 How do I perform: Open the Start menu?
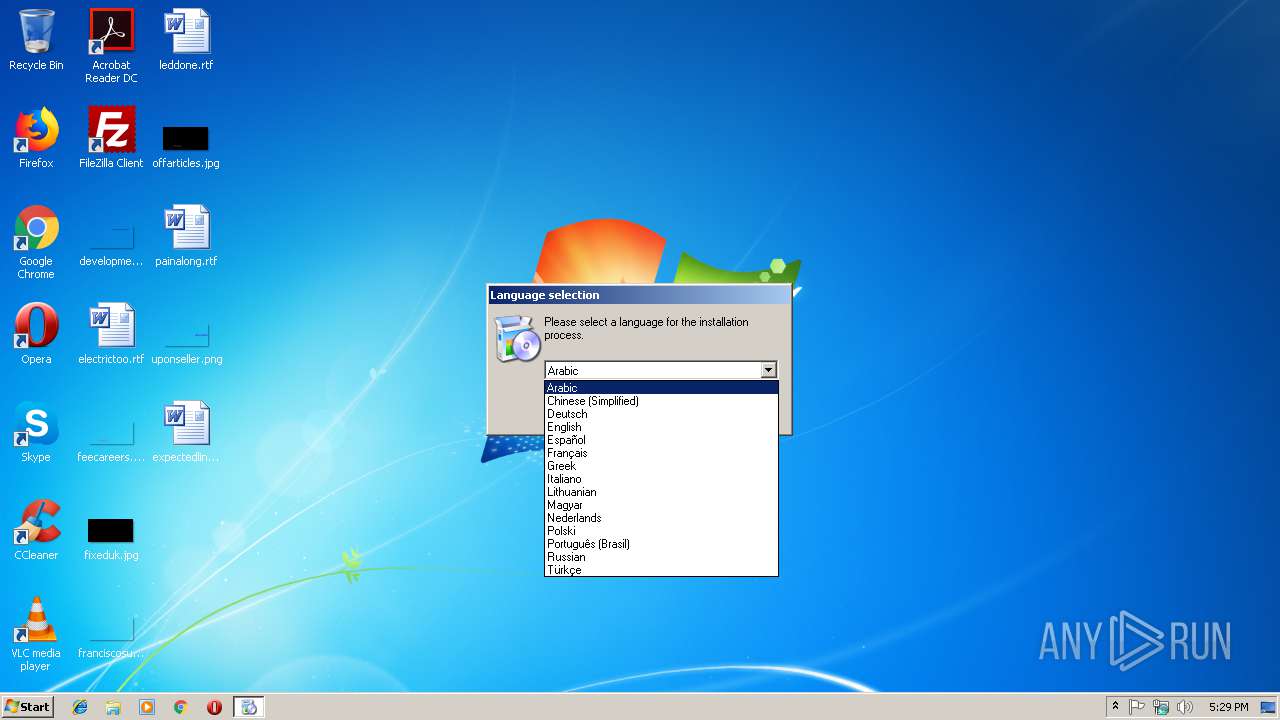pos(28,707)
